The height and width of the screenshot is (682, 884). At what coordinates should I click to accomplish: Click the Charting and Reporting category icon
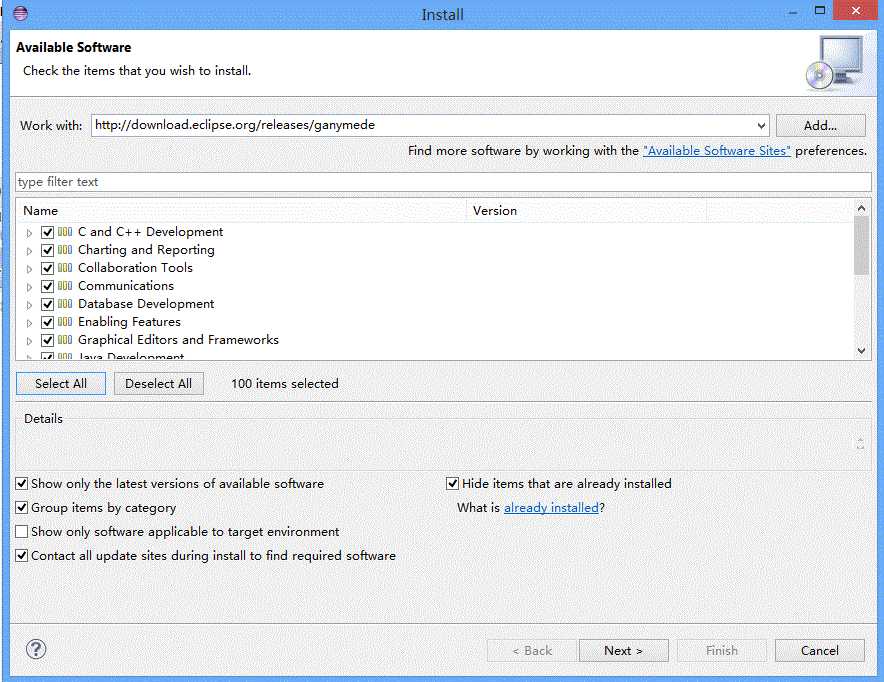[x=65, y=250]
